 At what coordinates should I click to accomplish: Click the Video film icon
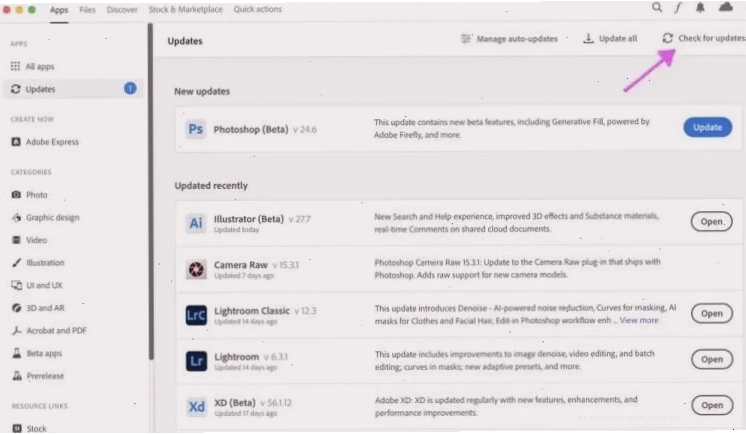coord(17,240)
